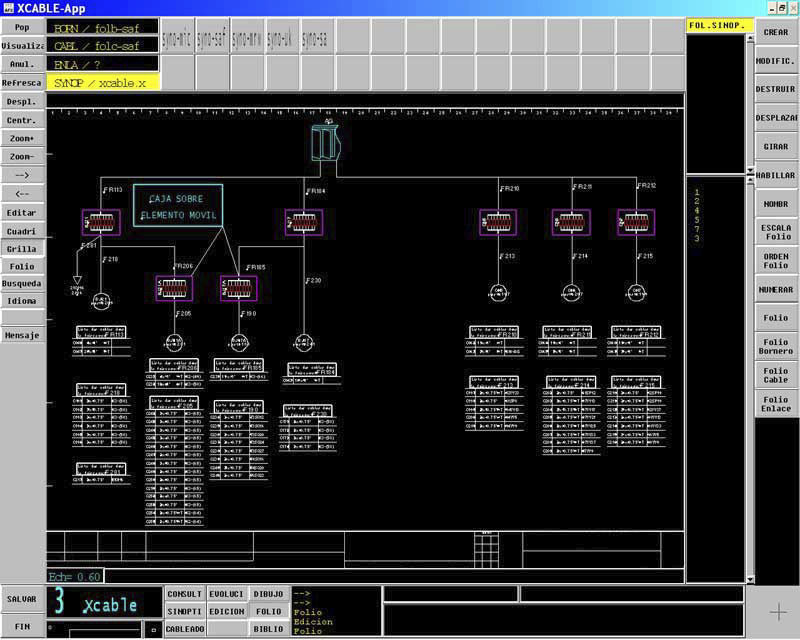800x640 pixels.
Task: Select terminal block under FR212
Action: click(636, 223)
